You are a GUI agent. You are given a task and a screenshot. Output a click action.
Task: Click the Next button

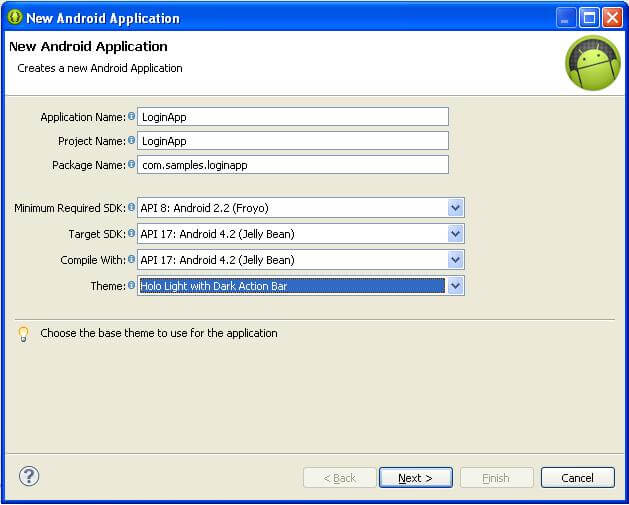[416, 478]
